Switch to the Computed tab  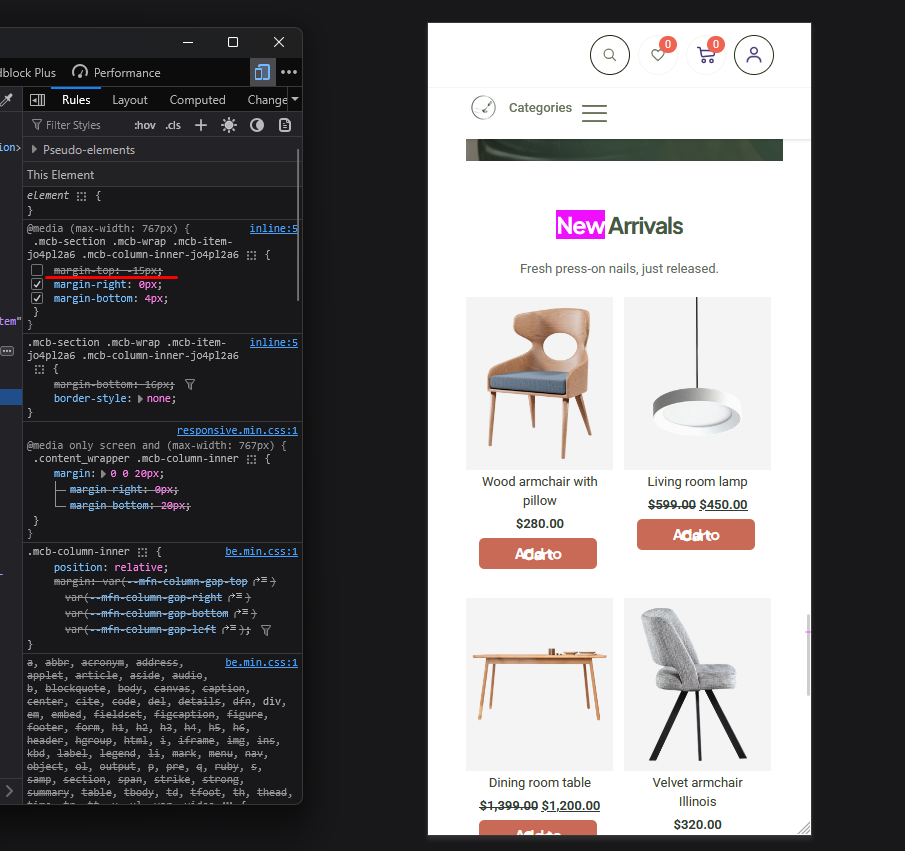coord(197,100)
